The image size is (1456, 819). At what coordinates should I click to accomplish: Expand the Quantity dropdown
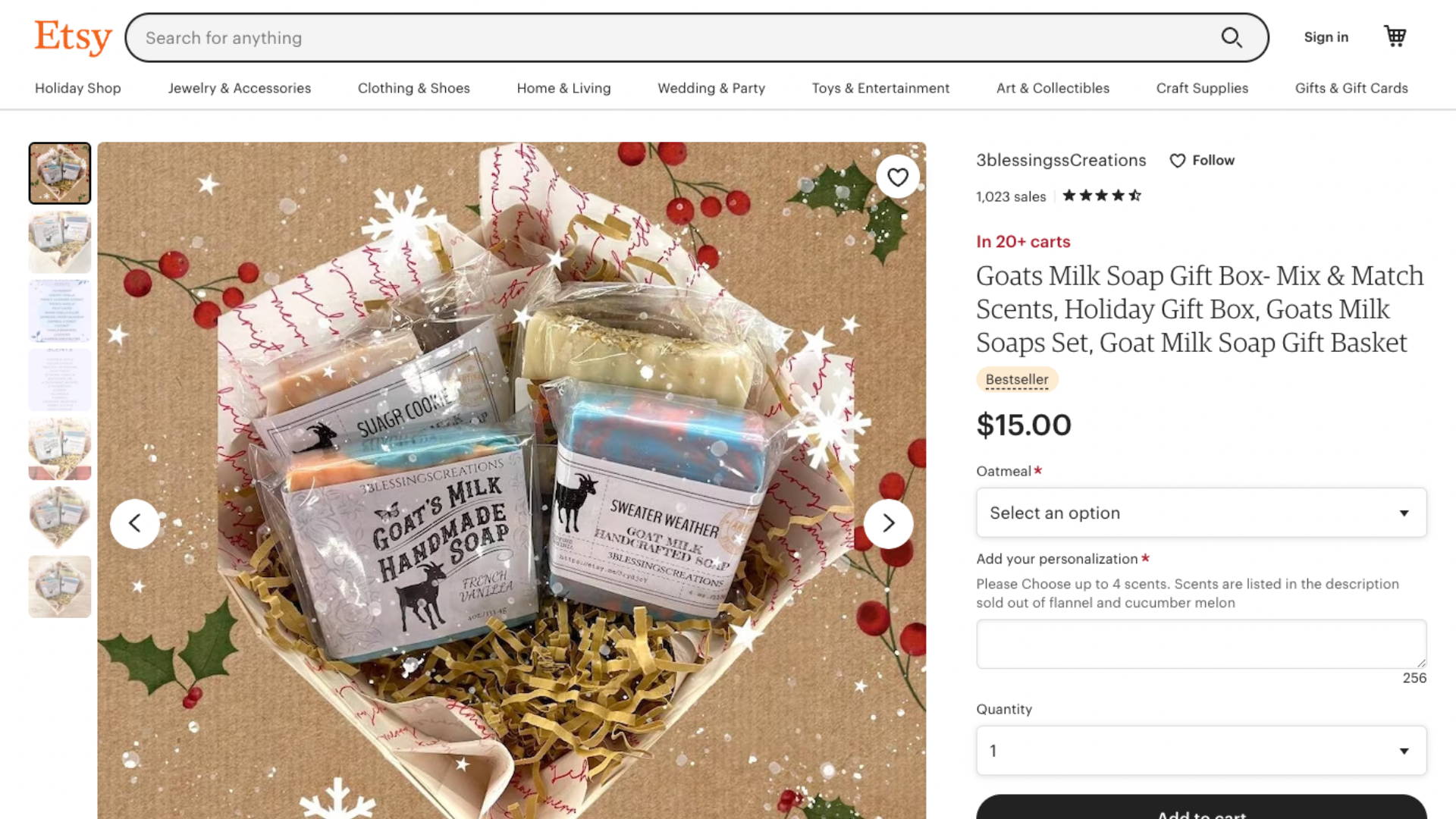[1201, 751]
